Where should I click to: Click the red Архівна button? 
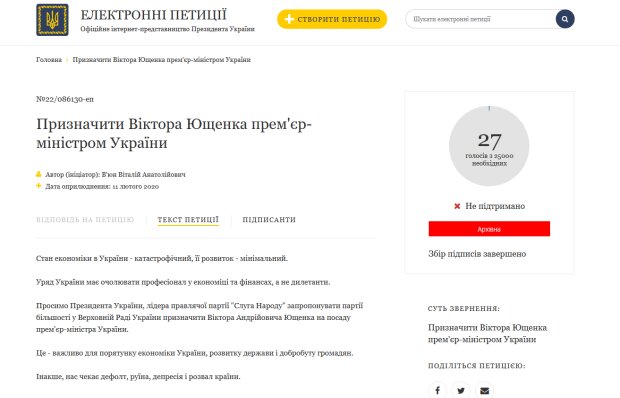[489, 229]
